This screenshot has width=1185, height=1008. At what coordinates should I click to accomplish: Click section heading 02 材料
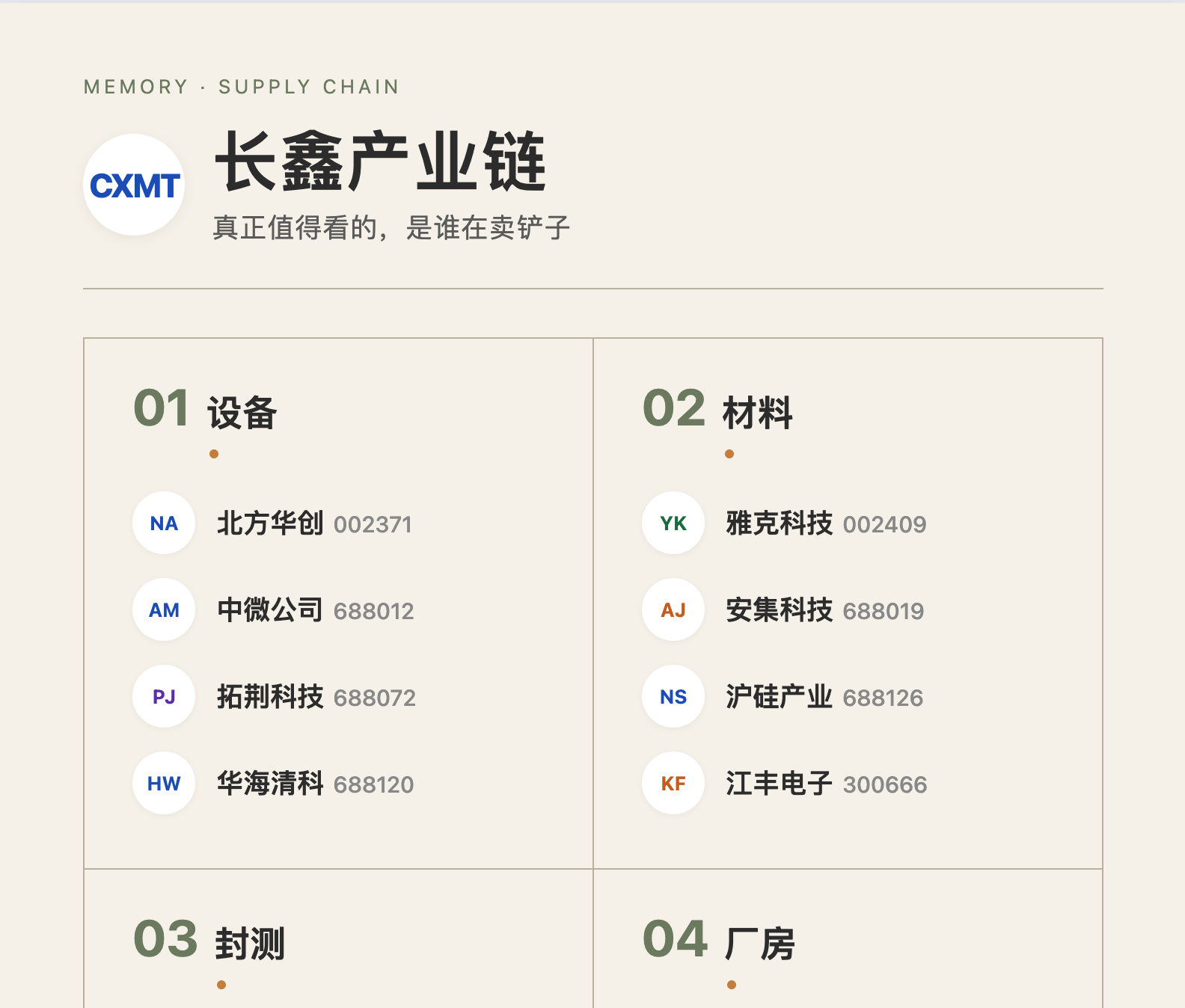click(718, 411)
